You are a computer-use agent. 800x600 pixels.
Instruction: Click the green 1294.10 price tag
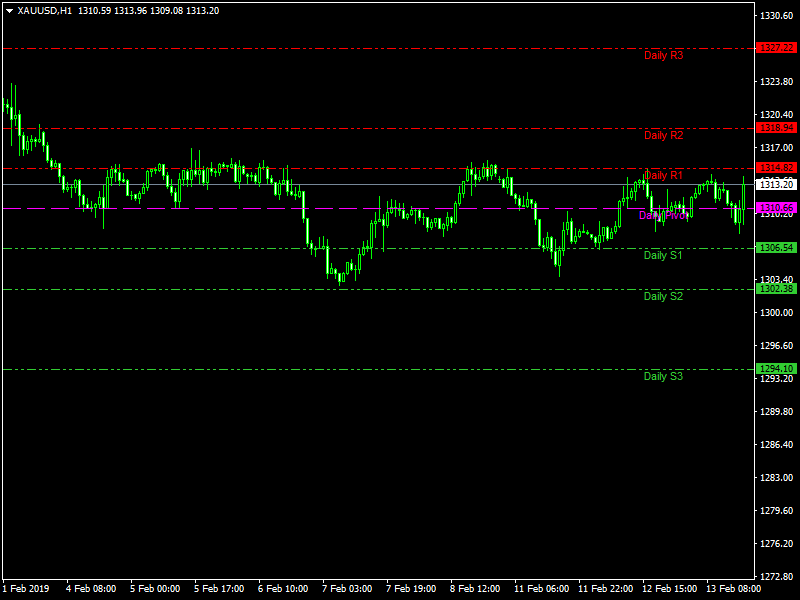[776, 369]
